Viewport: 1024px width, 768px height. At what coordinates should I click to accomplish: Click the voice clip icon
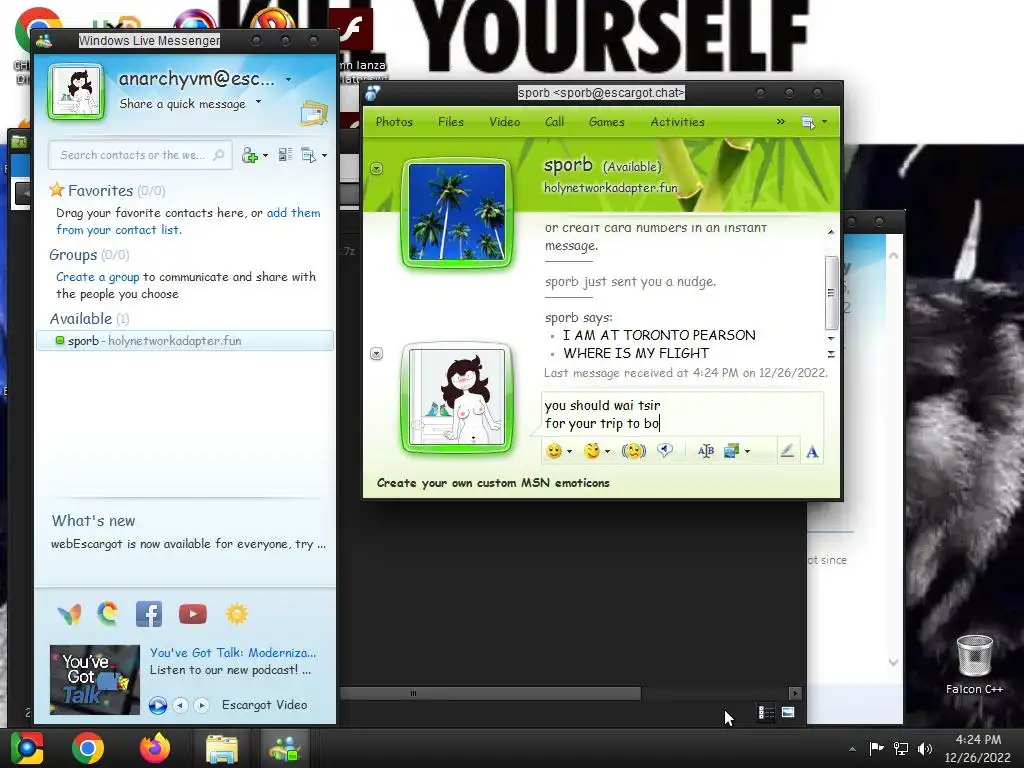click(x=665, y=451)
